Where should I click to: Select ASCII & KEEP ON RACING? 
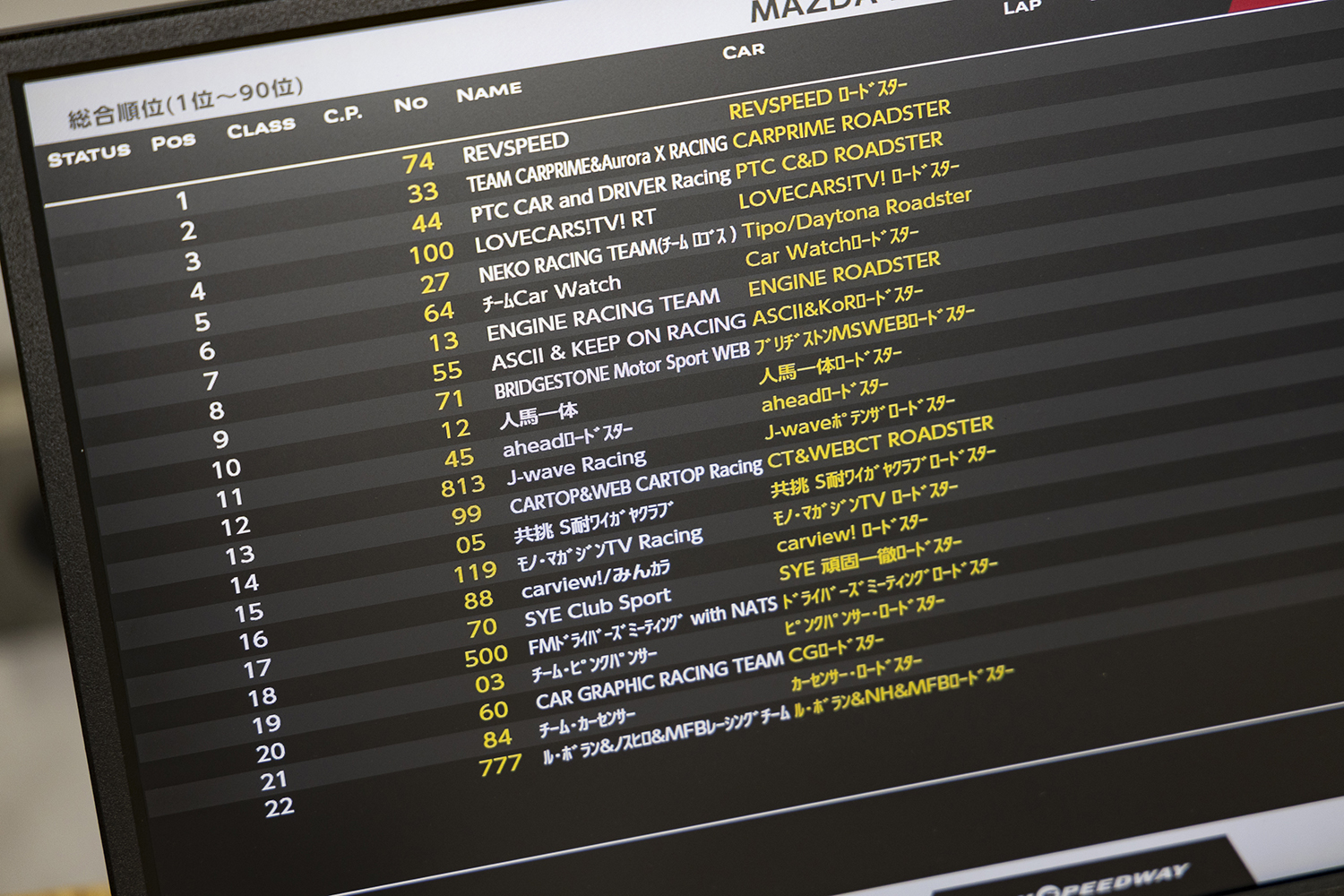coord(618,341)
